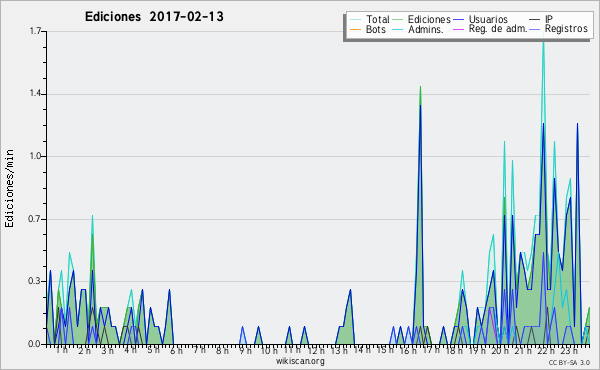The width and height of the screenshot is (600, 370).
Task: Click the '6 h' x-axis label
Action: 176,350
